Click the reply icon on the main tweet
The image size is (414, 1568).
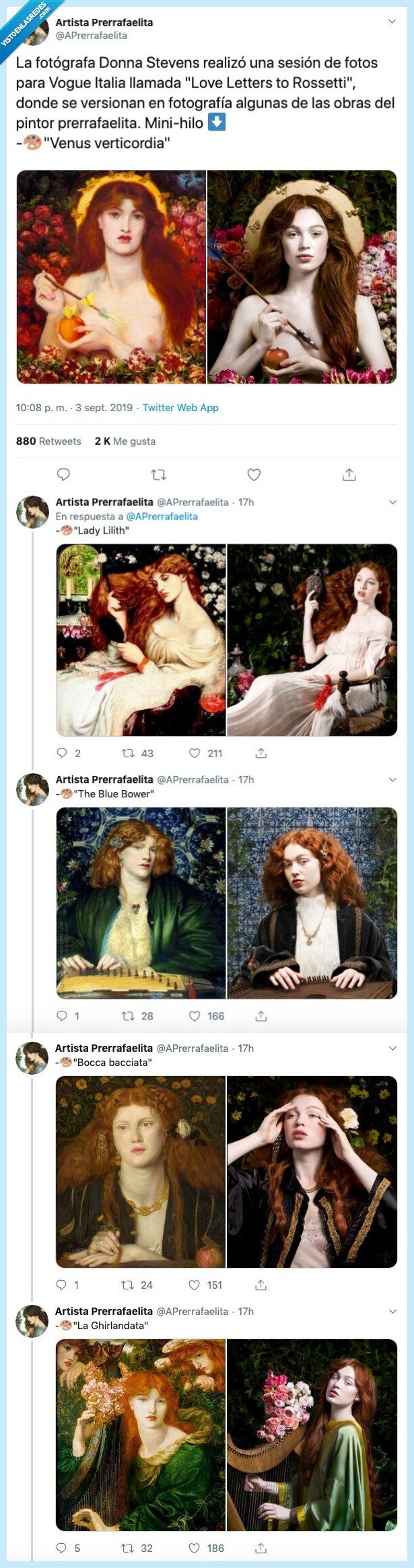pos(64,474)
